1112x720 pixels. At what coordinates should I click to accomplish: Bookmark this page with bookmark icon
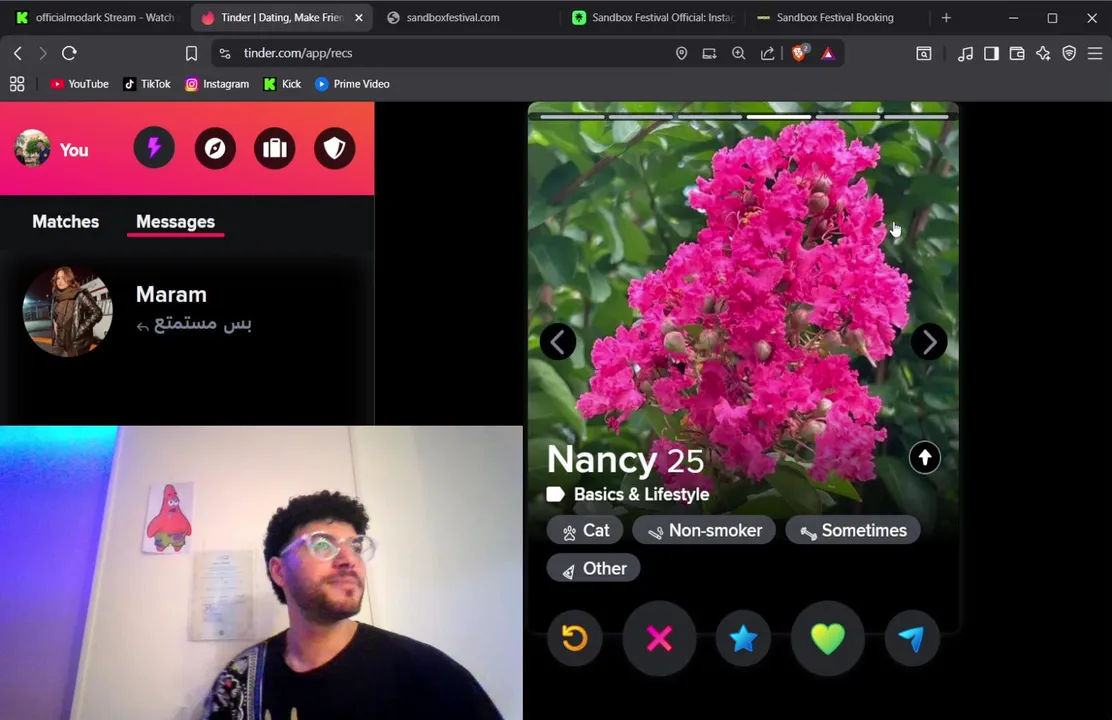(191, 53)
